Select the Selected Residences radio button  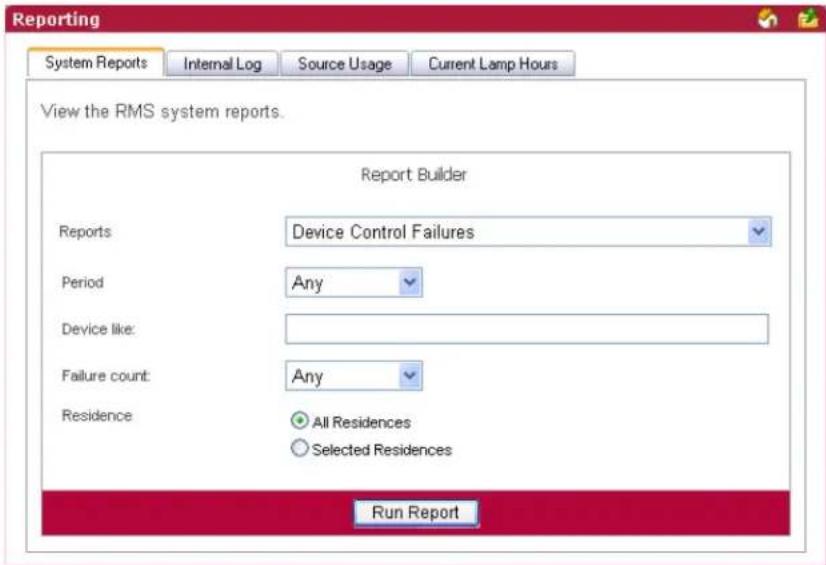pyautogui.click(x=299, y=448)
